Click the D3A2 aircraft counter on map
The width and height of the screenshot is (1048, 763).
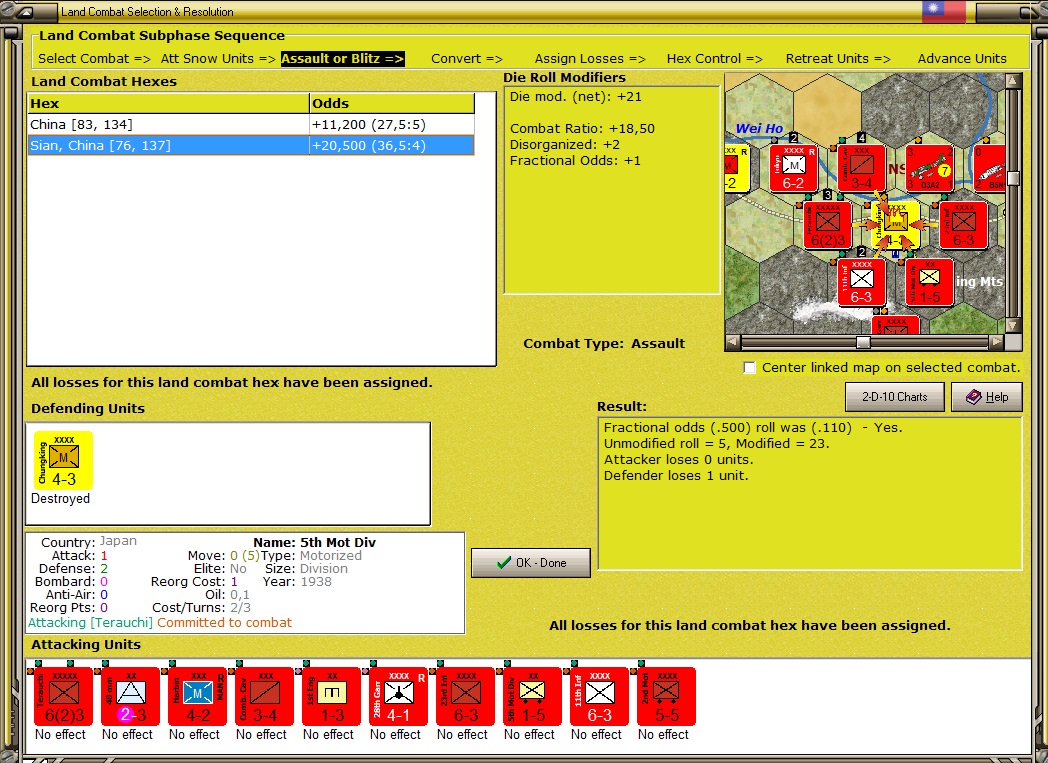click(x=929, y=168)
